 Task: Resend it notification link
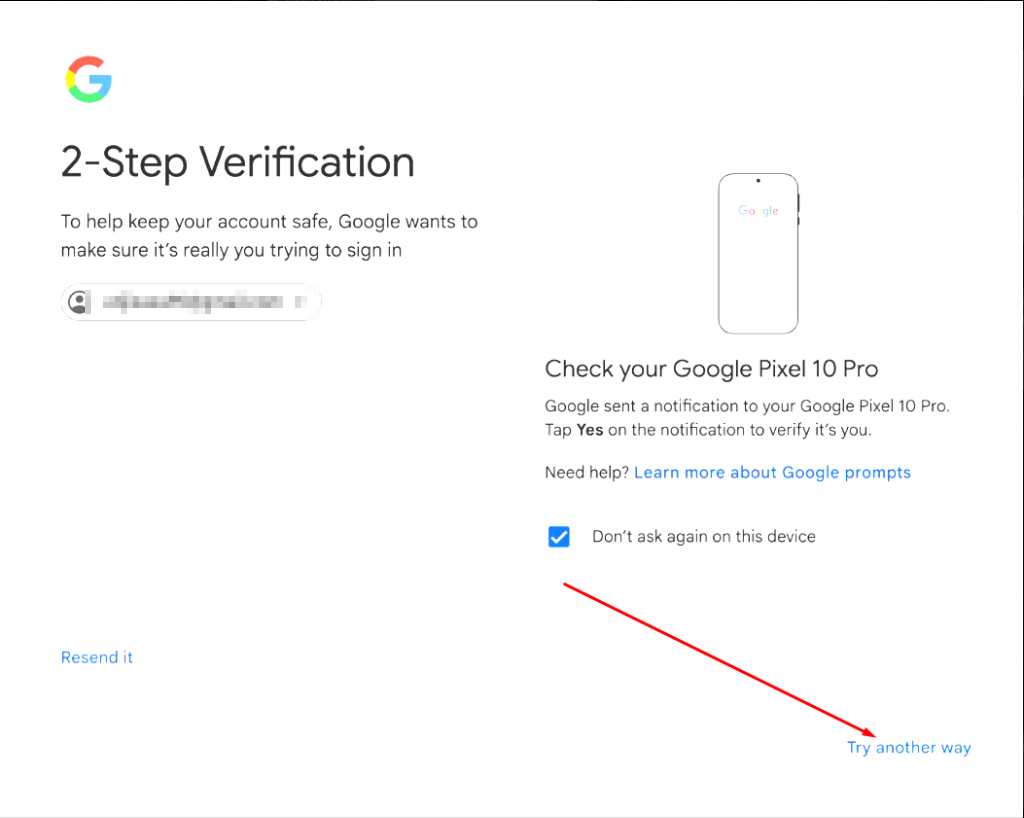click(97, 657)
